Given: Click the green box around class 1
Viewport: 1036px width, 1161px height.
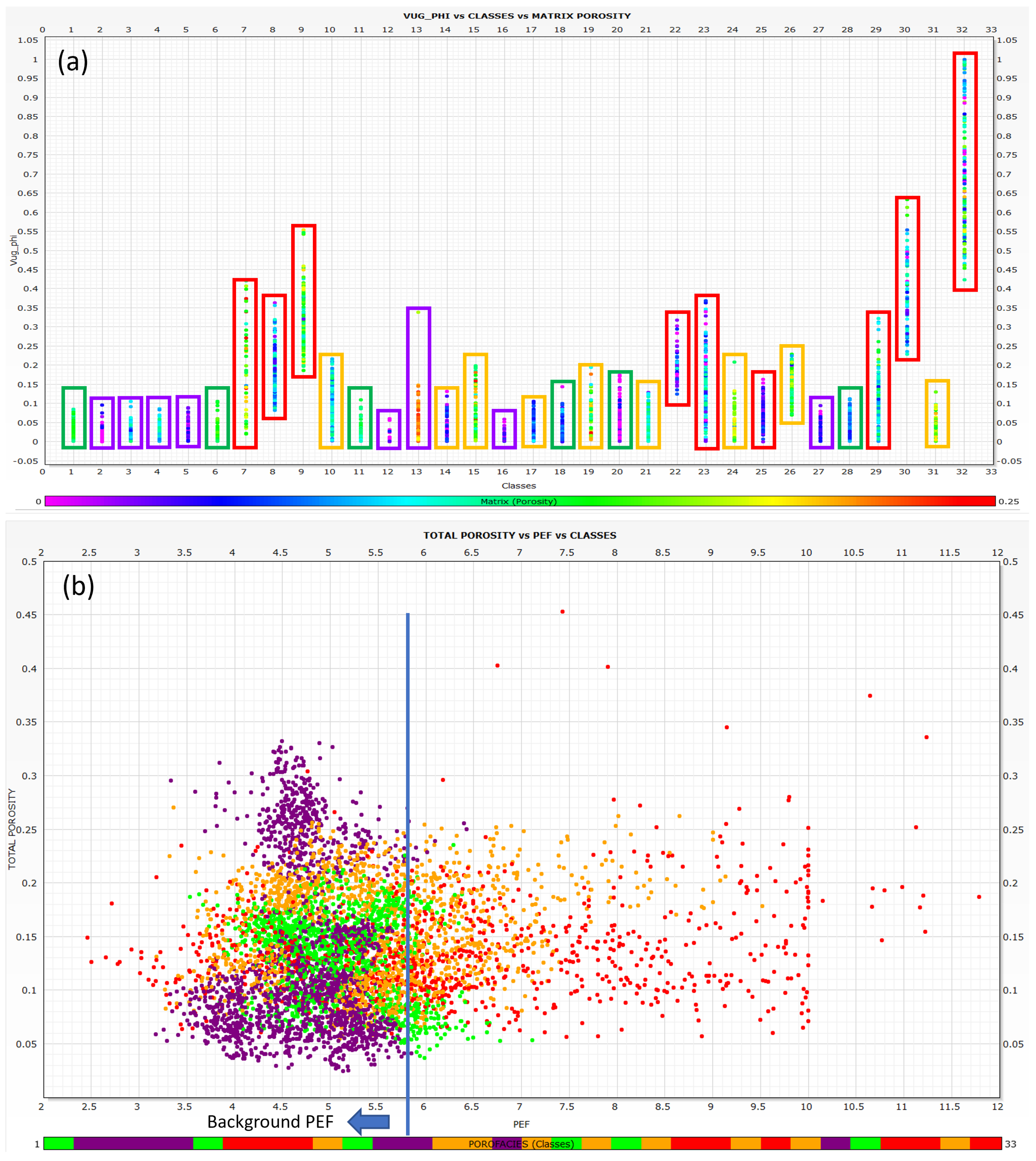Looking at the screenshot, I should (74, 417).
